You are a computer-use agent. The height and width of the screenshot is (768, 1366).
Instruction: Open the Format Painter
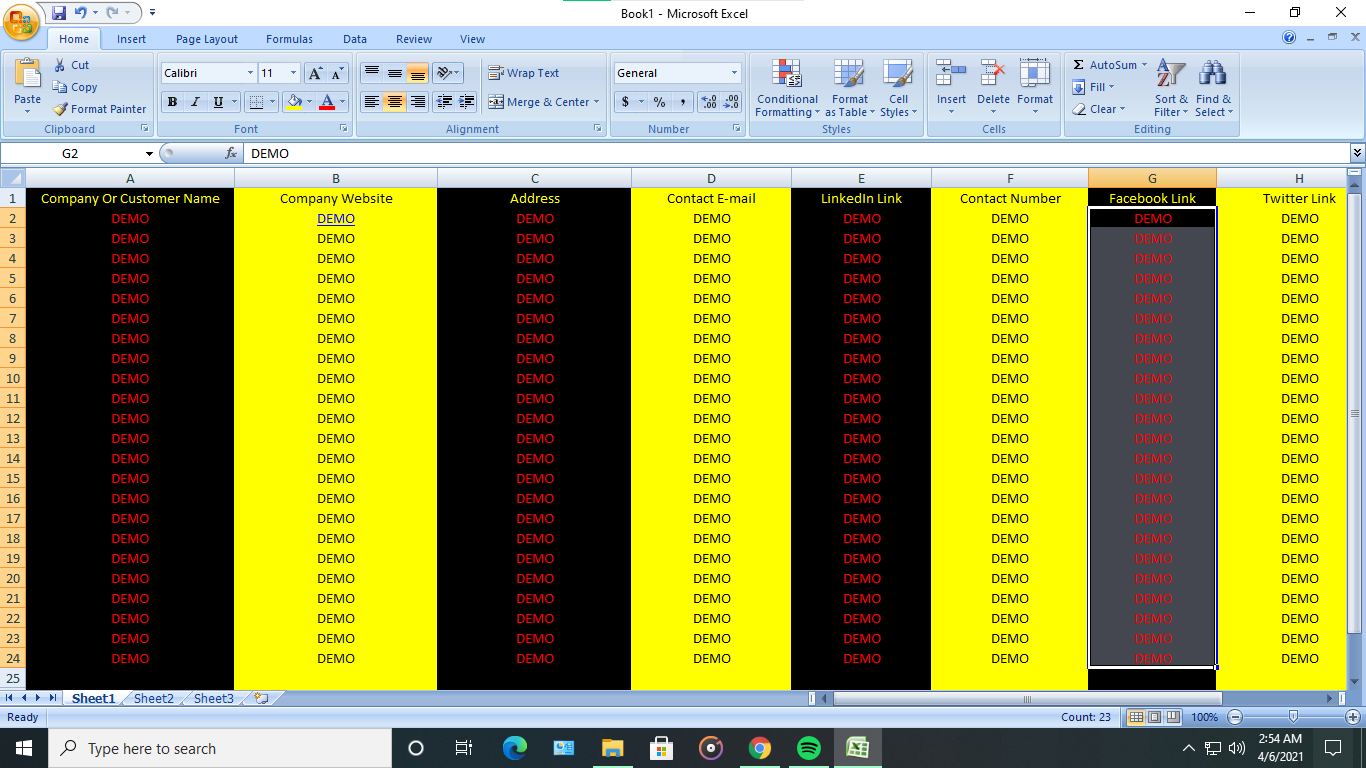tap(99, 108)
